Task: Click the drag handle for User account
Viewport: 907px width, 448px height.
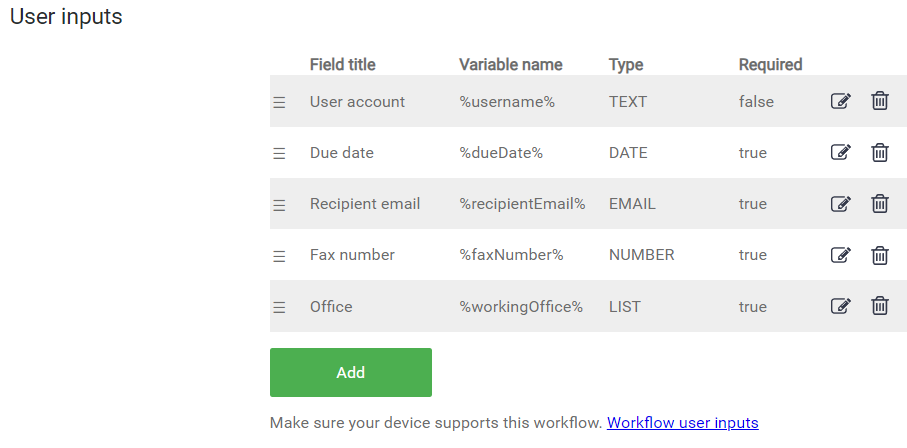Action: [x=280, y=102]
